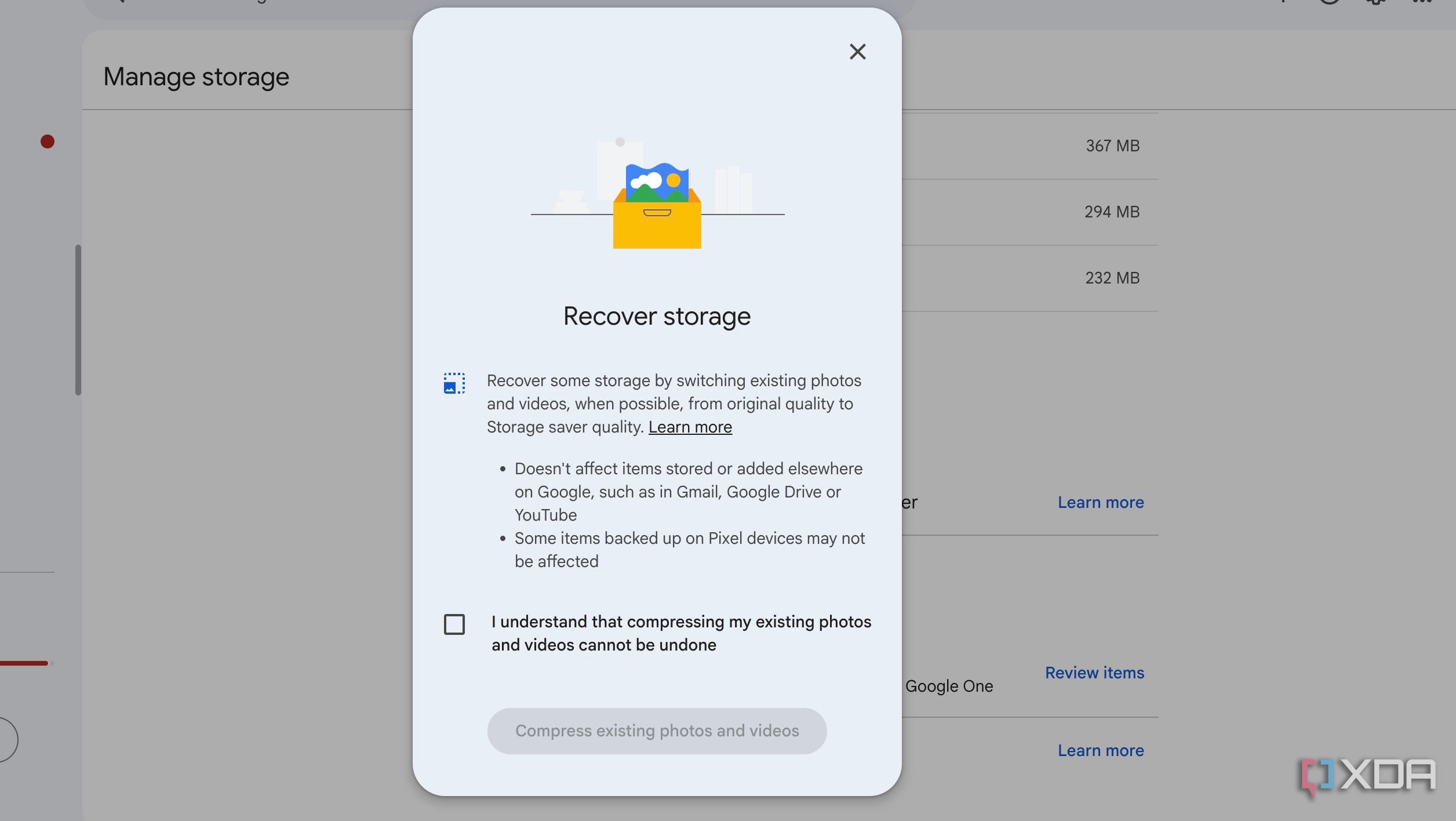This screenshot has height=821, width=1456.
Task: Click Compress existing photos and videos button
Action: pyautogui.click(x=657, y=731)
